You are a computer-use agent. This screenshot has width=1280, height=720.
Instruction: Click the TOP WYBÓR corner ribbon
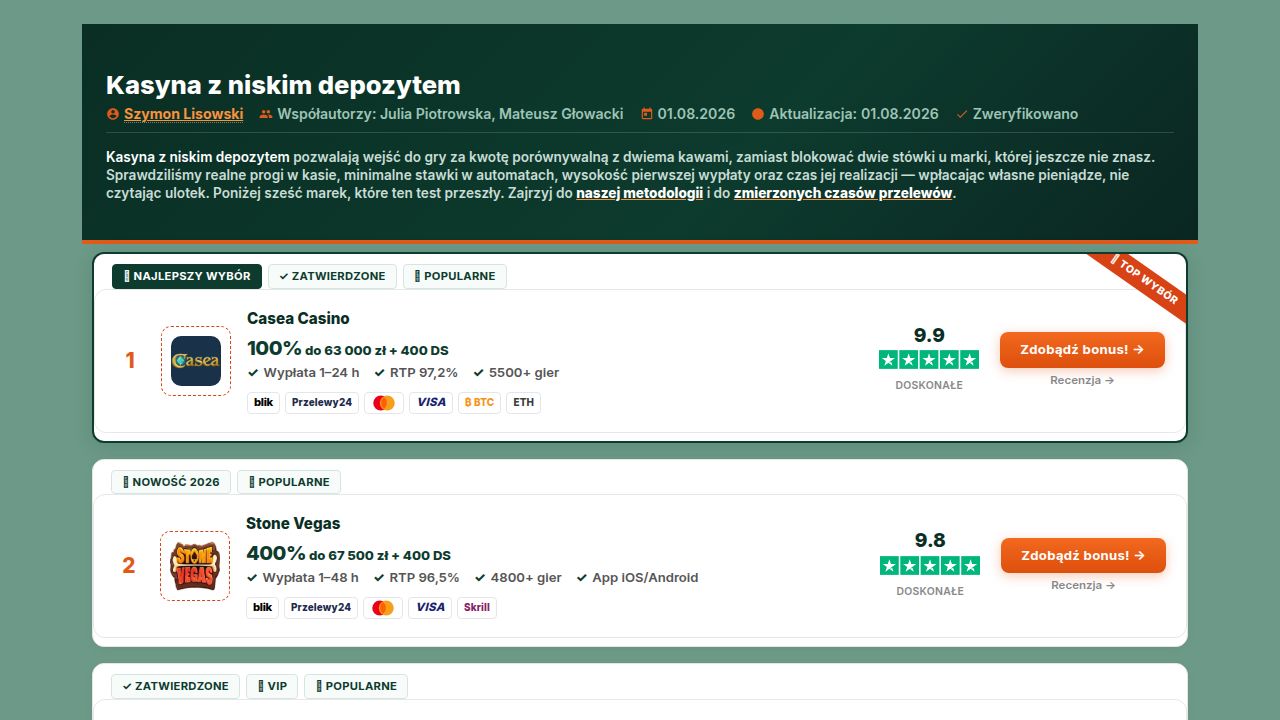point(1144,284)
